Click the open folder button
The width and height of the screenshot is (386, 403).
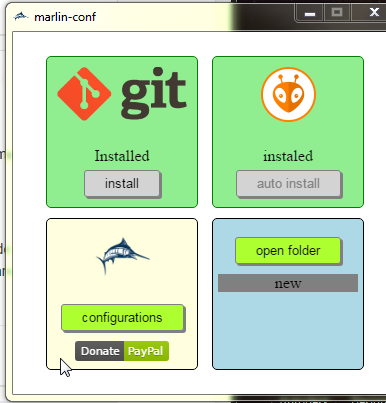[x=288, y=250]
